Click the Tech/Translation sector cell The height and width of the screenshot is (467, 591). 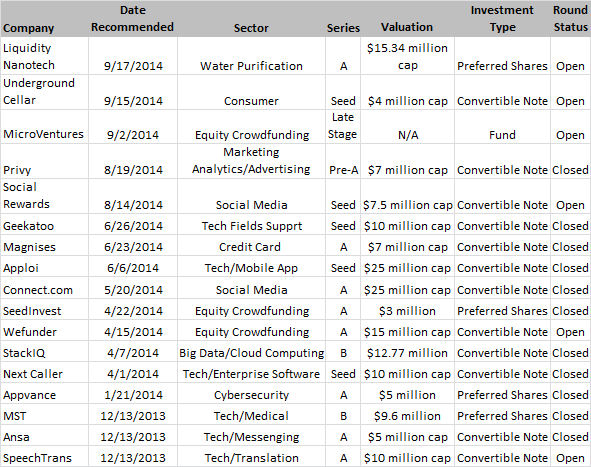pos(251,458)
